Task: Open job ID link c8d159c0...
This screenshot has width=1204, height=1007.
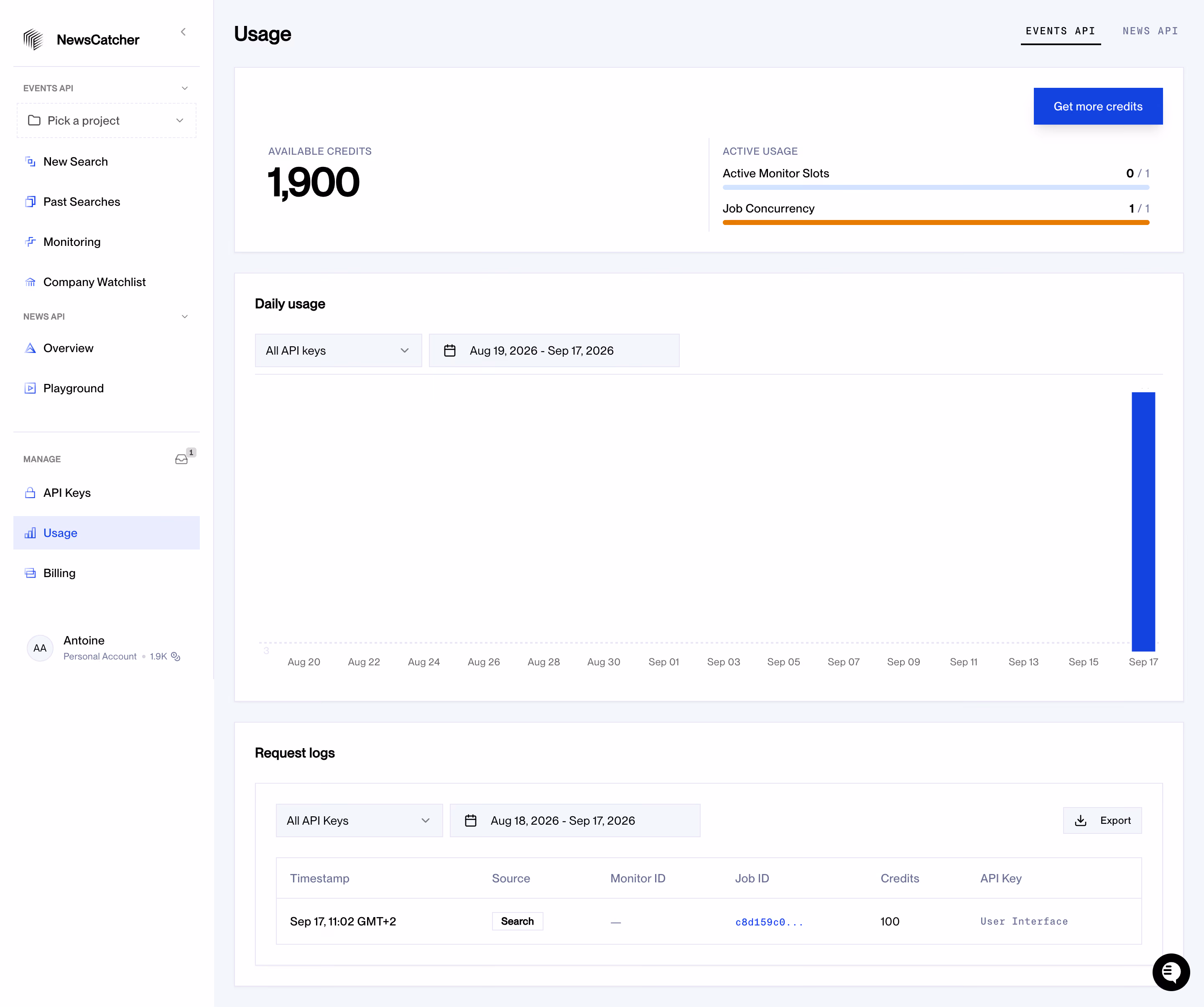Action: [x=769, y=922]
